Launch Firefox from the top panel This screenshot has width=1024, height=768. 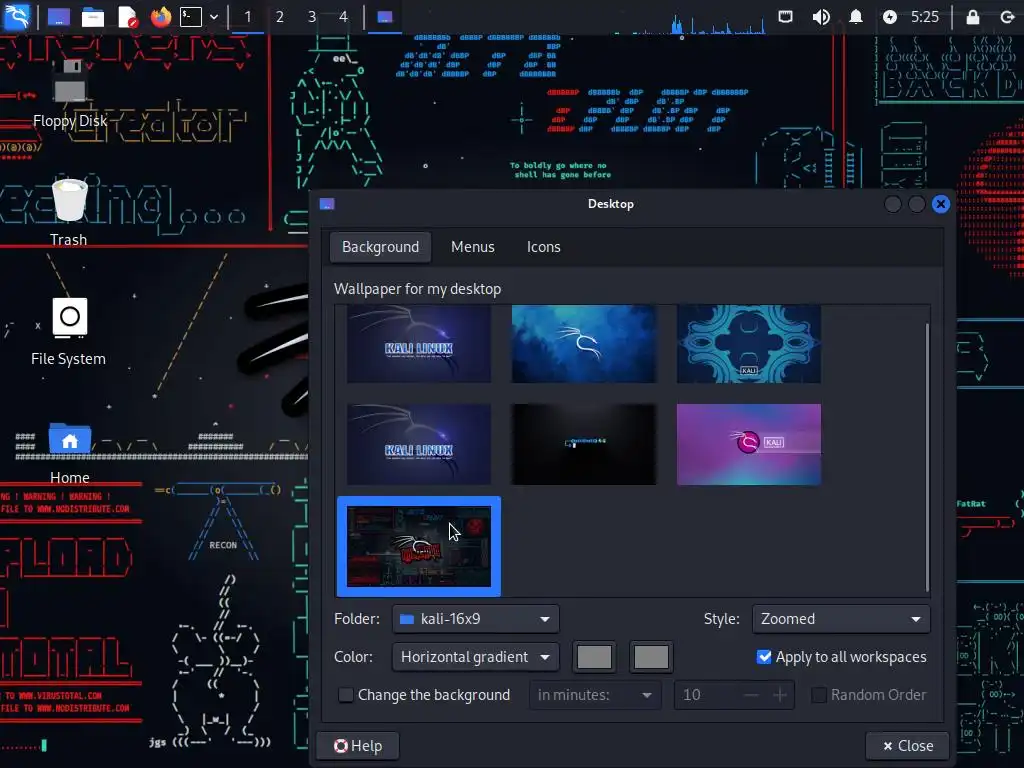161,16
